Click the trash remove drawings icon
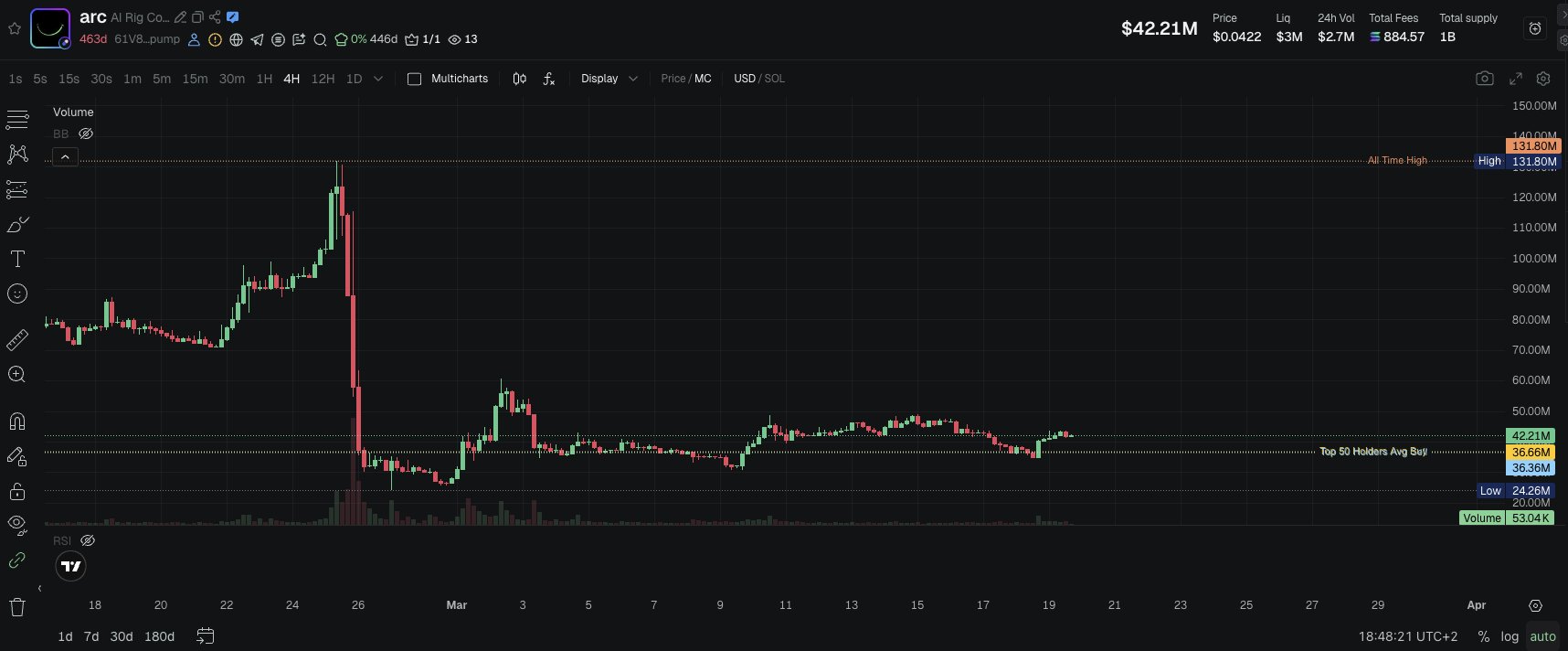 pyautogui.click(x=17, y=606)
